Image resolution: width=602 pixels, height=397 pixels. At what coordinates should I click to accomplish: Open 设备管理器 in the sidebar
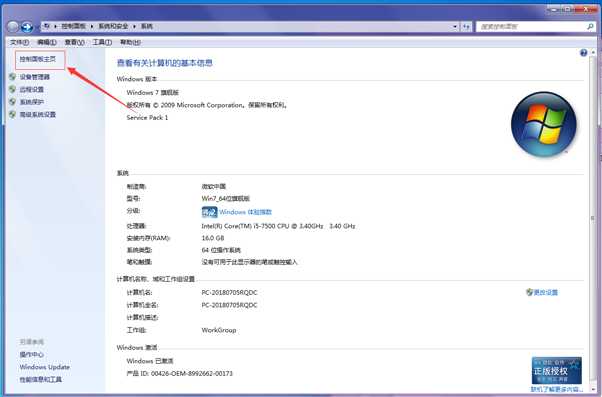point(35,77)
